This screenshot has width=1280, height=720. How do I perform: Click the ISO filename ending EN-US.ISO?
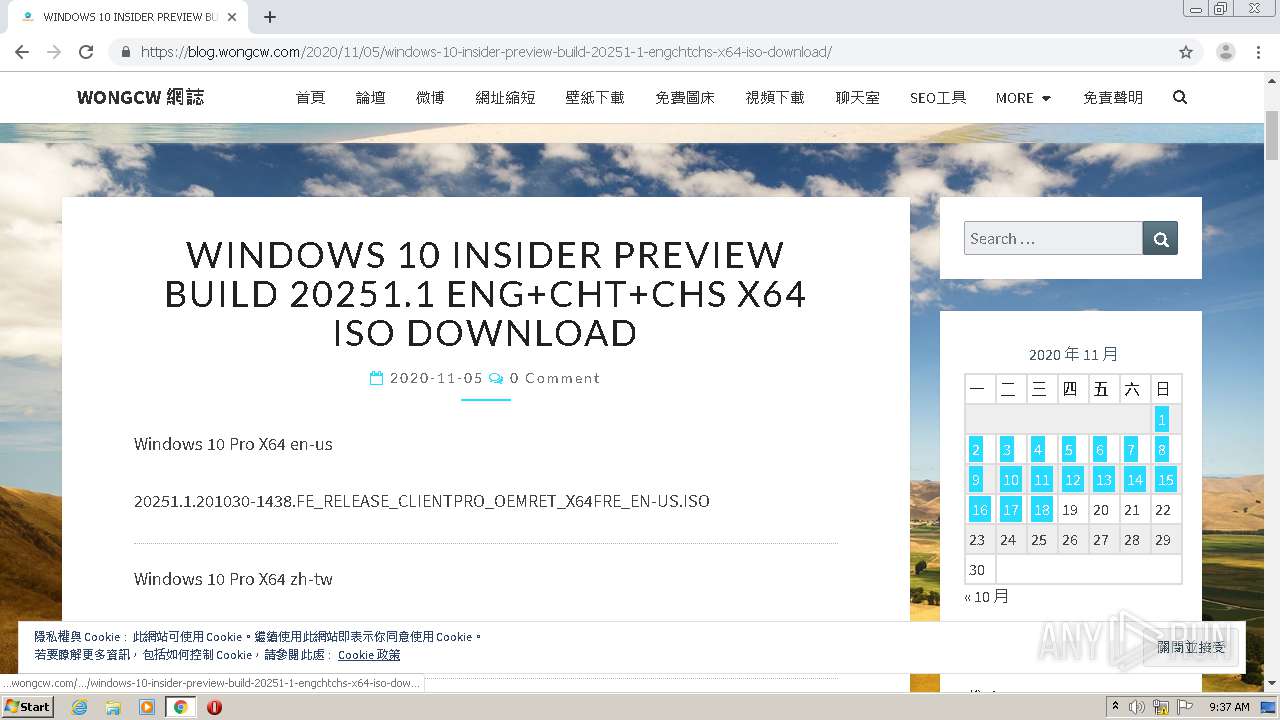[422, 501]
